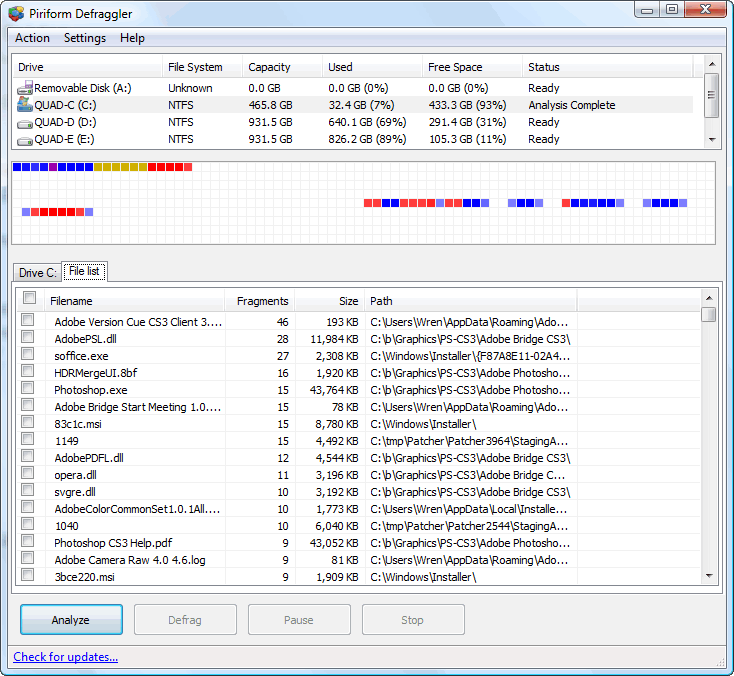Check the box for Adobe Version Cue CS3 Client
Screen dimensions: 734x676
click(x=28, y=320)
